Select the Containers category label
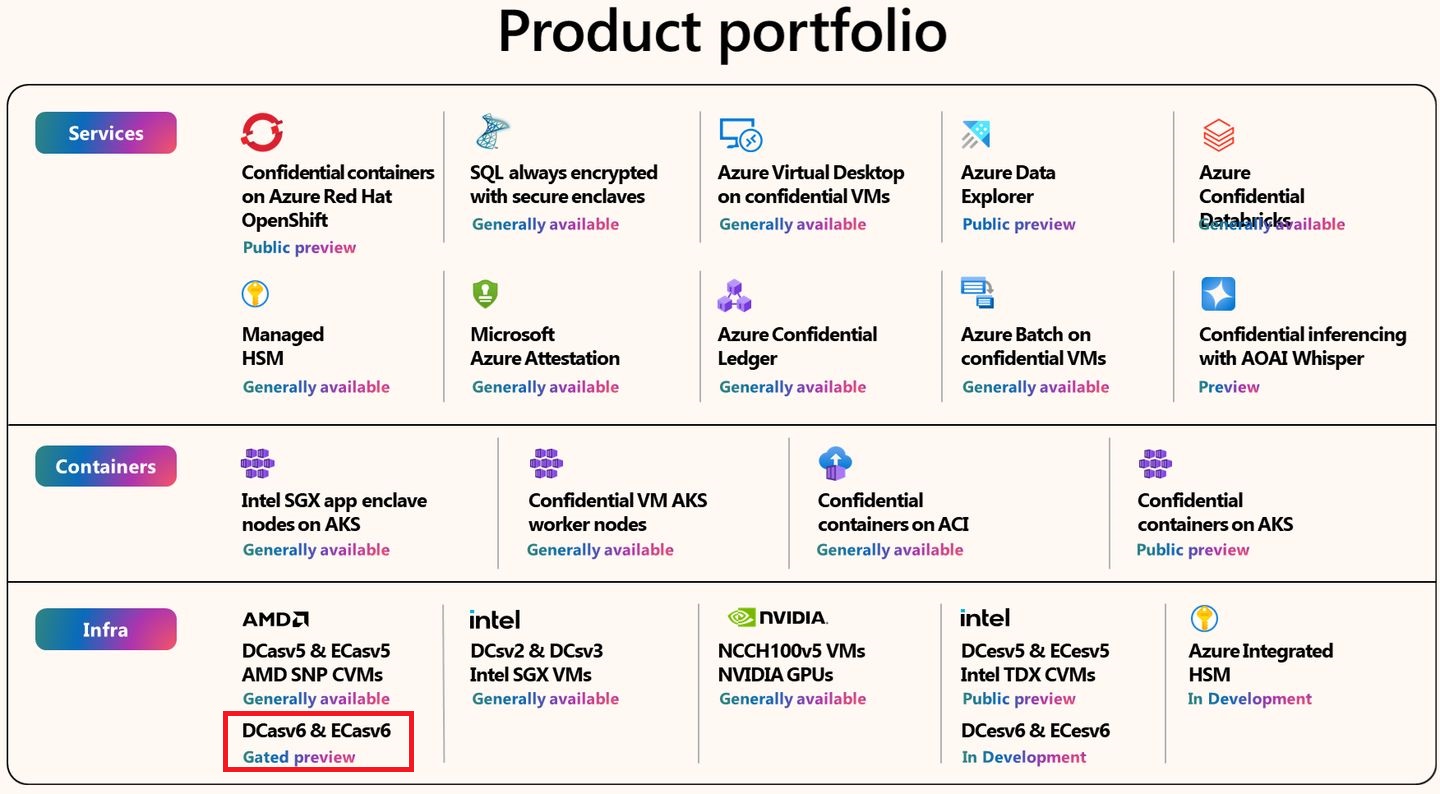1440x794 pixels. [106, 466]
